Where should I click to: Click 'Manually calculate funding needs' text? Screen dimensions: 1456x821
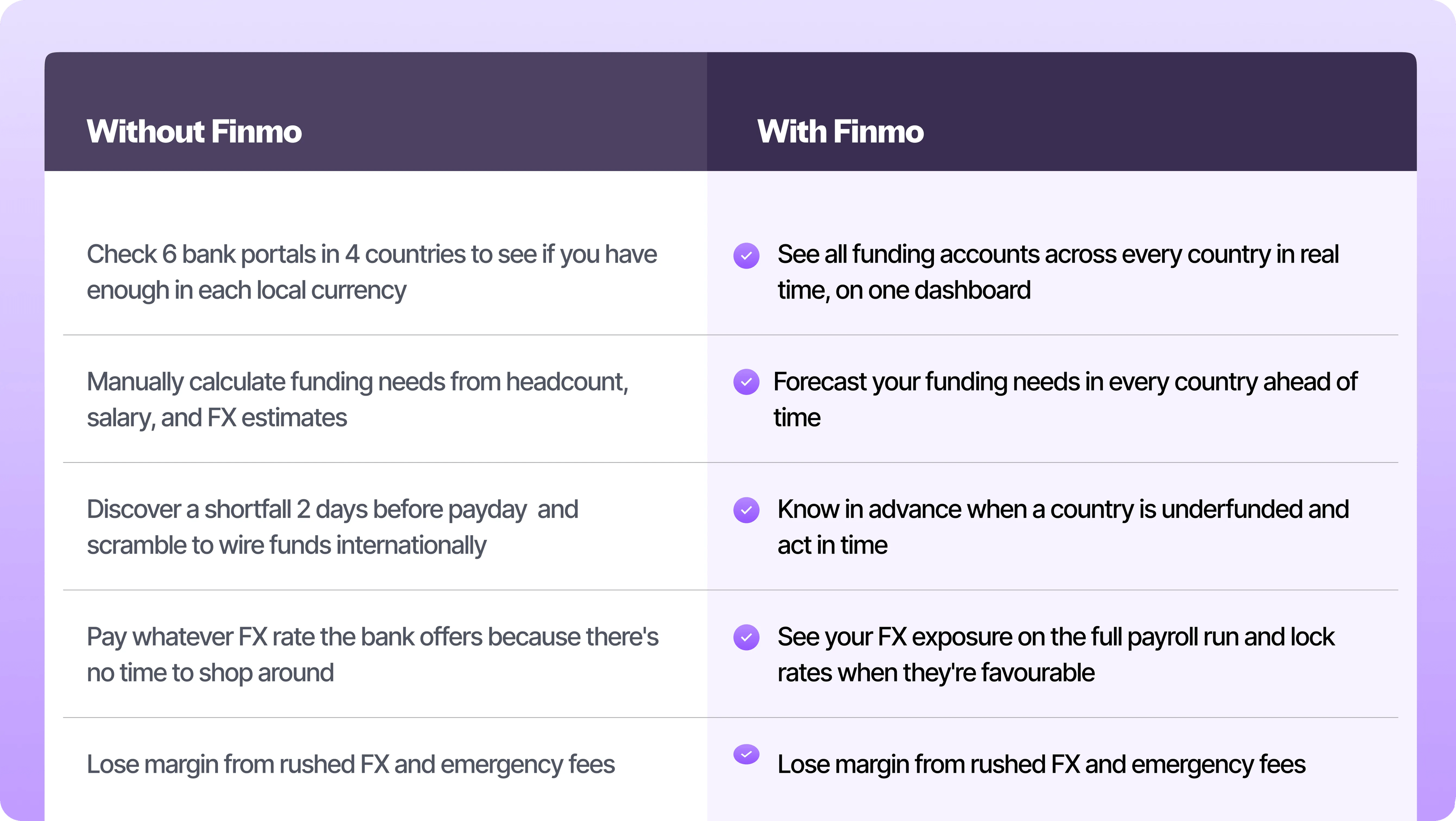[357, 400]
